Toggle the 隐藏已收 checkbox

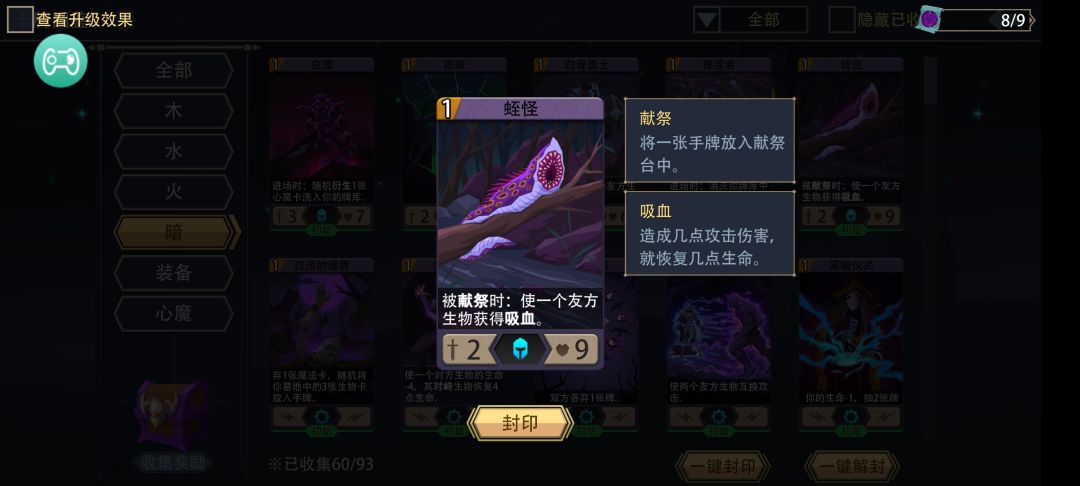(x=842, y=19)
